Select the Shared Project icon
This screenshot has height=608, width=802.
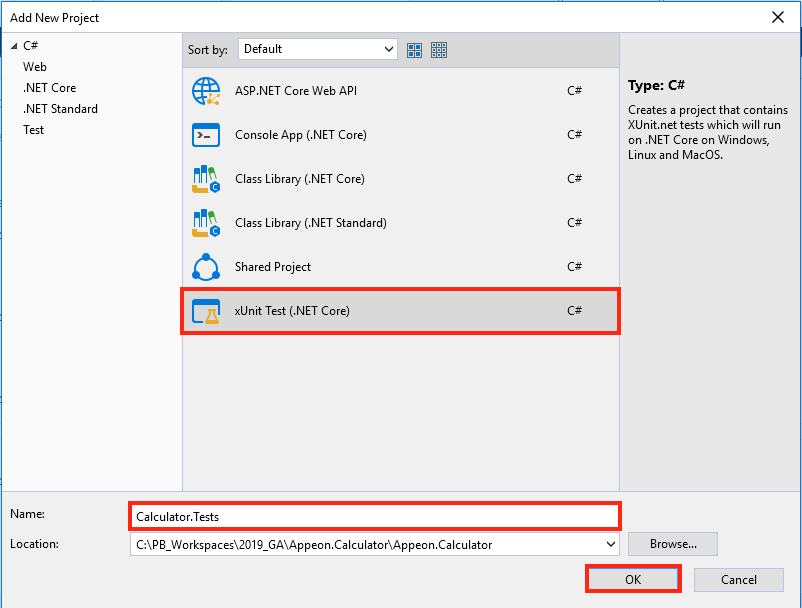(206, 267)
